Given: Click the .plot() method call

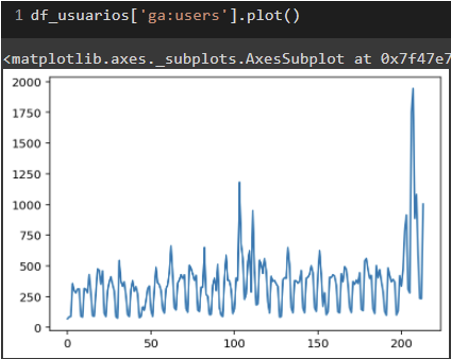Looking at the screenshot, I should tap(273, 16).
